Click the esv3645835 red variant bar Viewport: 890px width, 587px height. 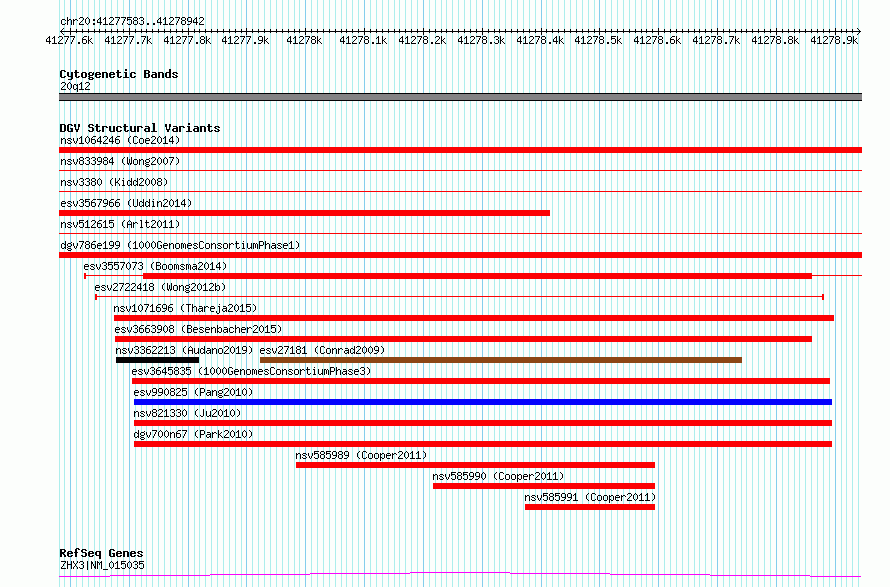click(x=481, y=381)
